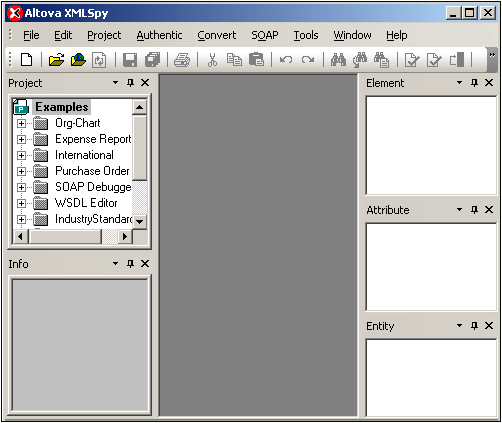Click the Check well-formedness icon

tap(412, 60)
